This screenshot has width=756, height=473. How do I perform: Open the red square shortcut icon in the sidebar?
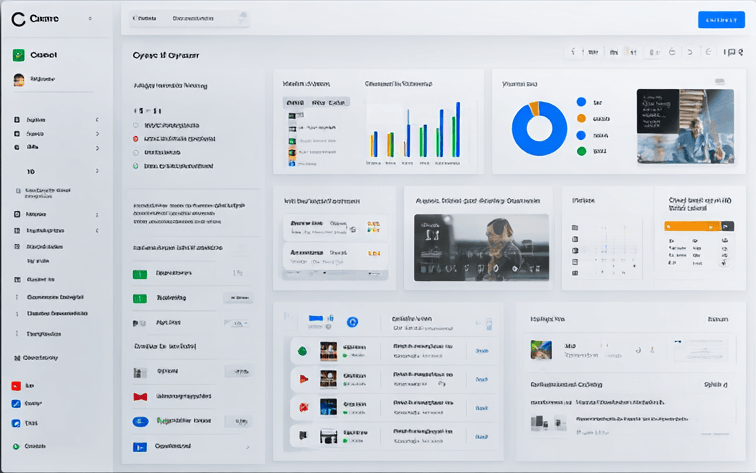point(16,385)
